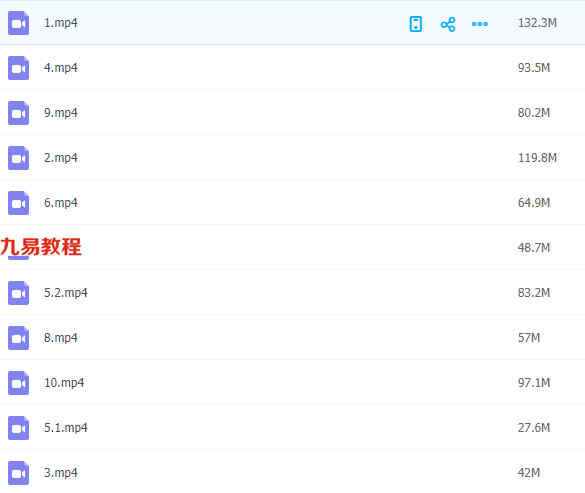Select the 10.mp4 file name
Viewport: 585px width, 493px height.
[x=64, y=383]
